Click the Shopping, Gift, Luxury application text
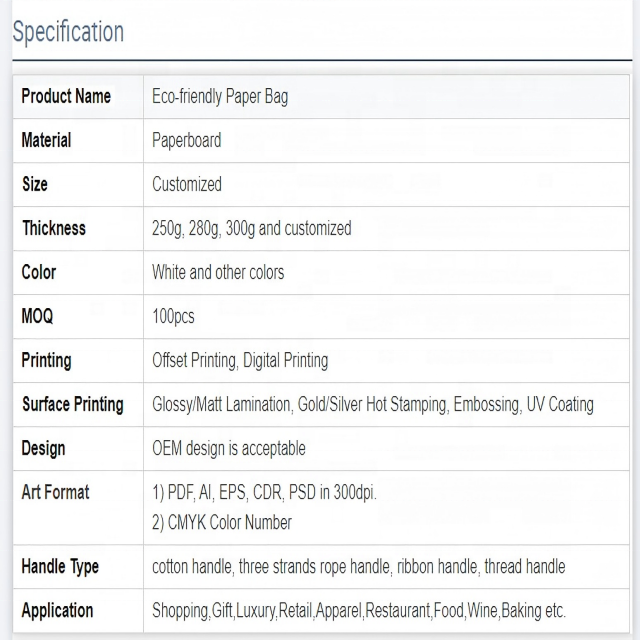Screen dimensions: 640x640 pyautogui.click(x=359, y=611)
